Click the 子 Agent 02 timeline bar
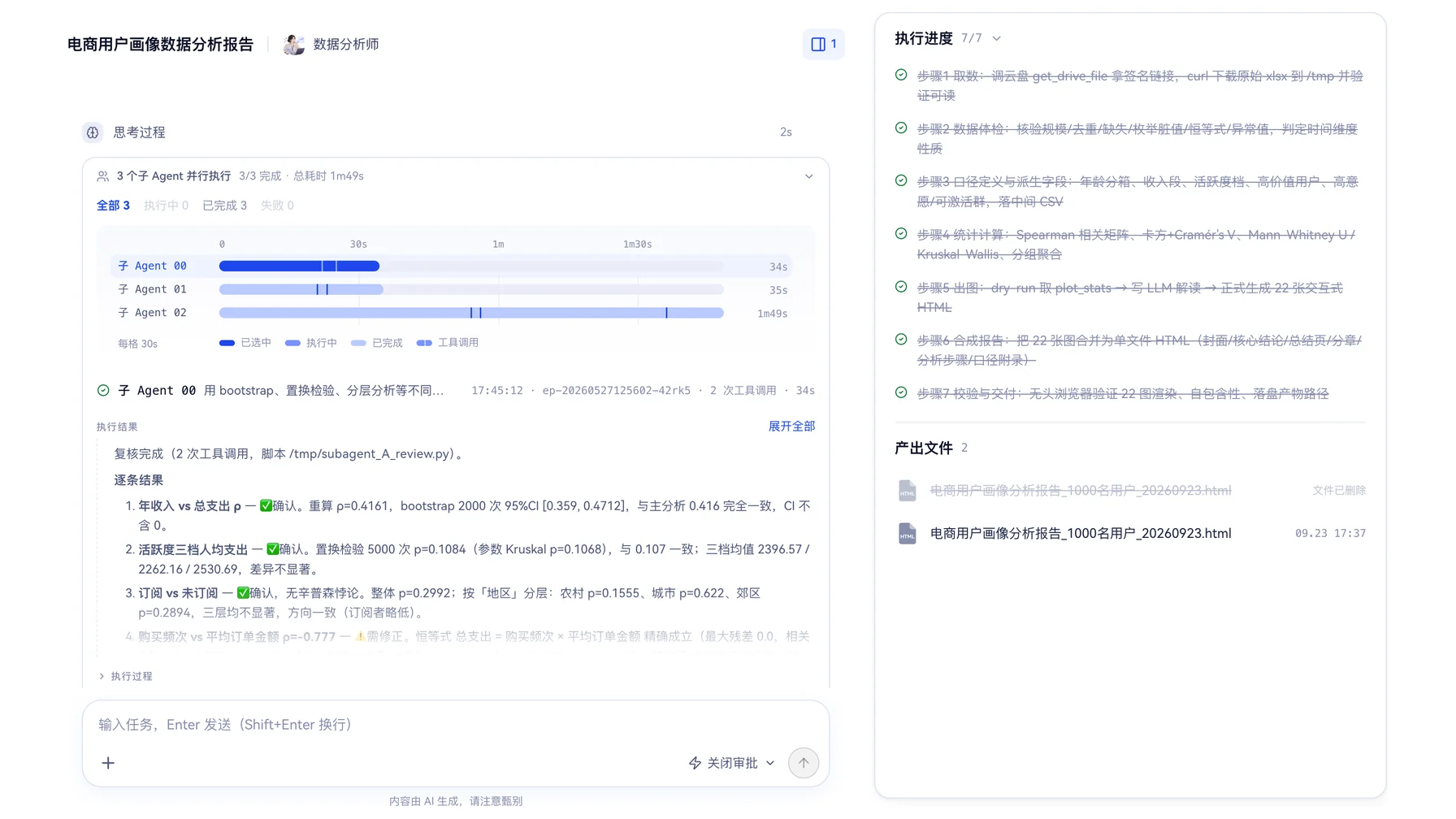Image resolution: width=1456 pixels, height=819 pixels. point(471,313)
